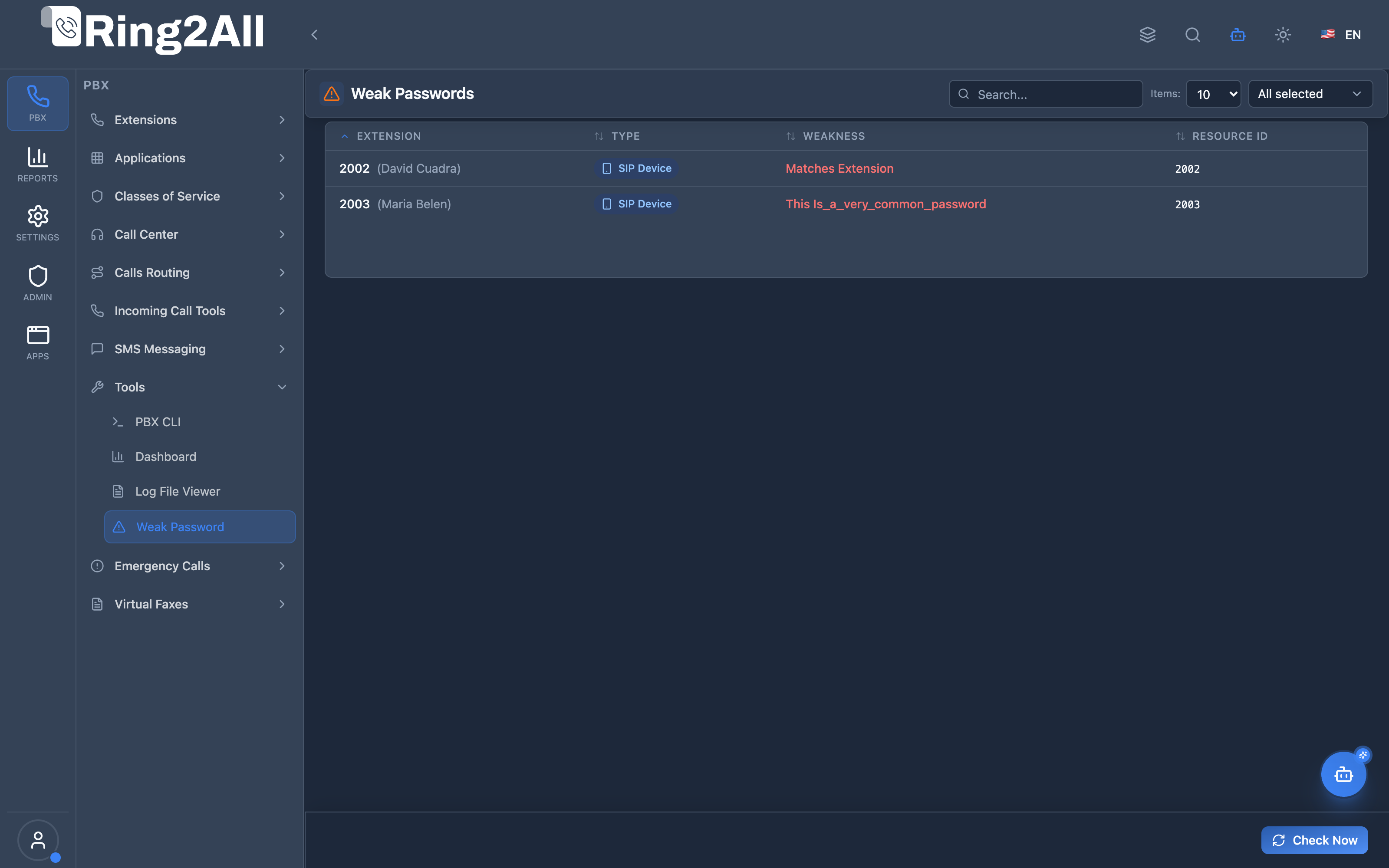Sort by Type column

coord(617,136)
